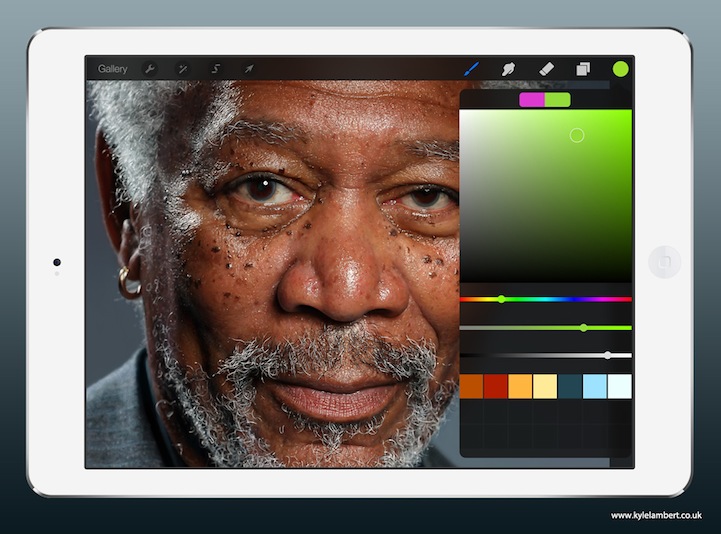Open the Actions wrench menu
721x534 pixels.
click(x=150, y=69)
